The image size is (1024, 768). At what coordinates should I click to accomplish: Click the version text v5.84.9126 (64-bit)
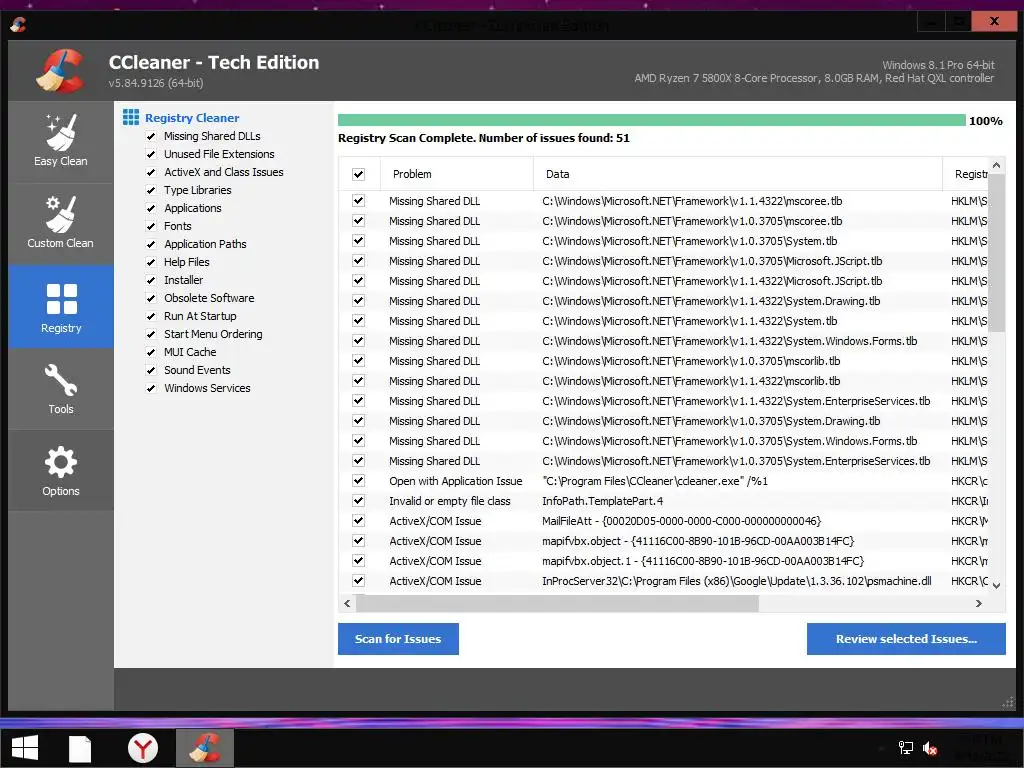156,83
